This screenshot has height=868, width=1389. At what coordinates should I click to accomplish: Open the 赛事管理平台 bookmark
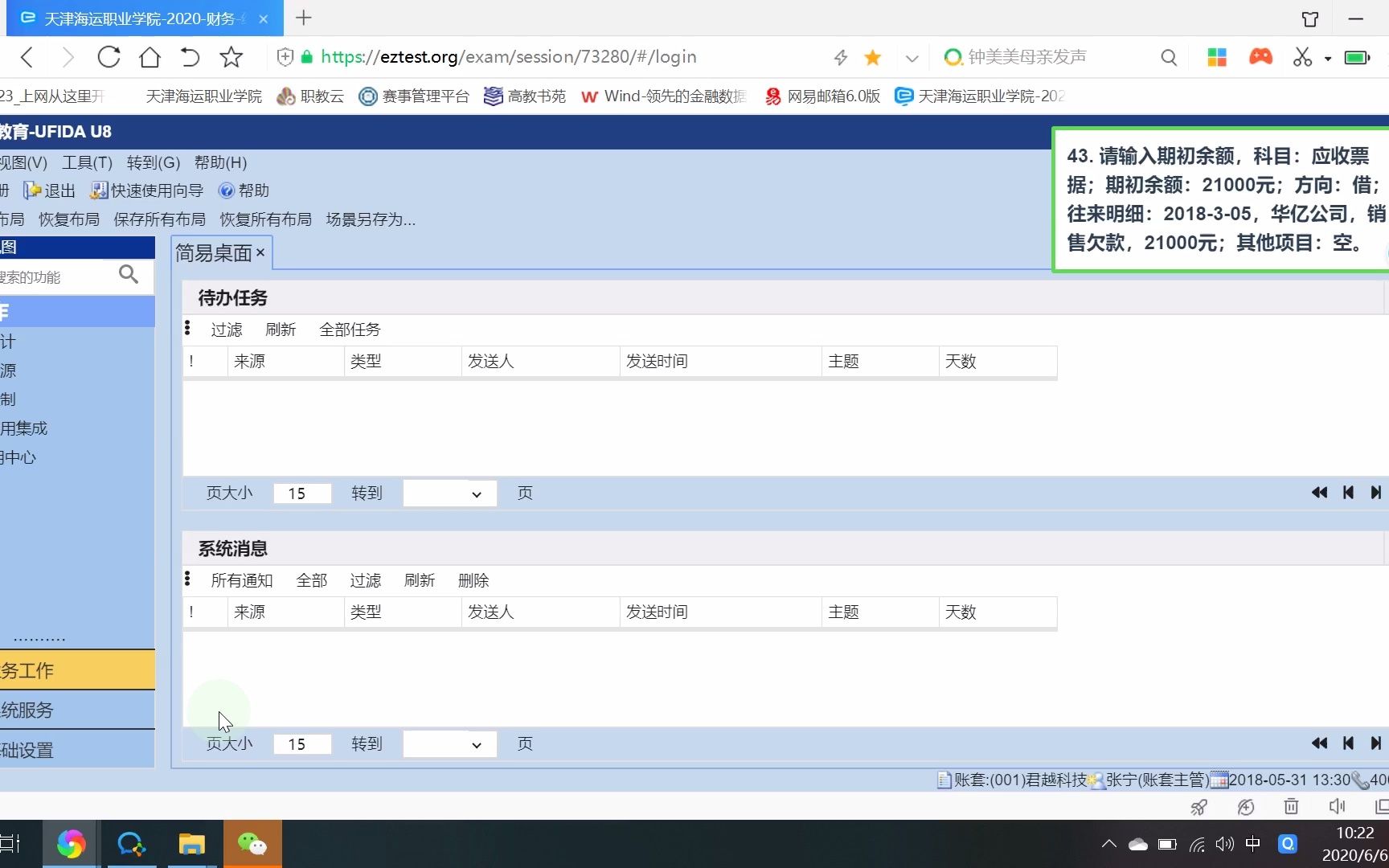tap(414, 96)
